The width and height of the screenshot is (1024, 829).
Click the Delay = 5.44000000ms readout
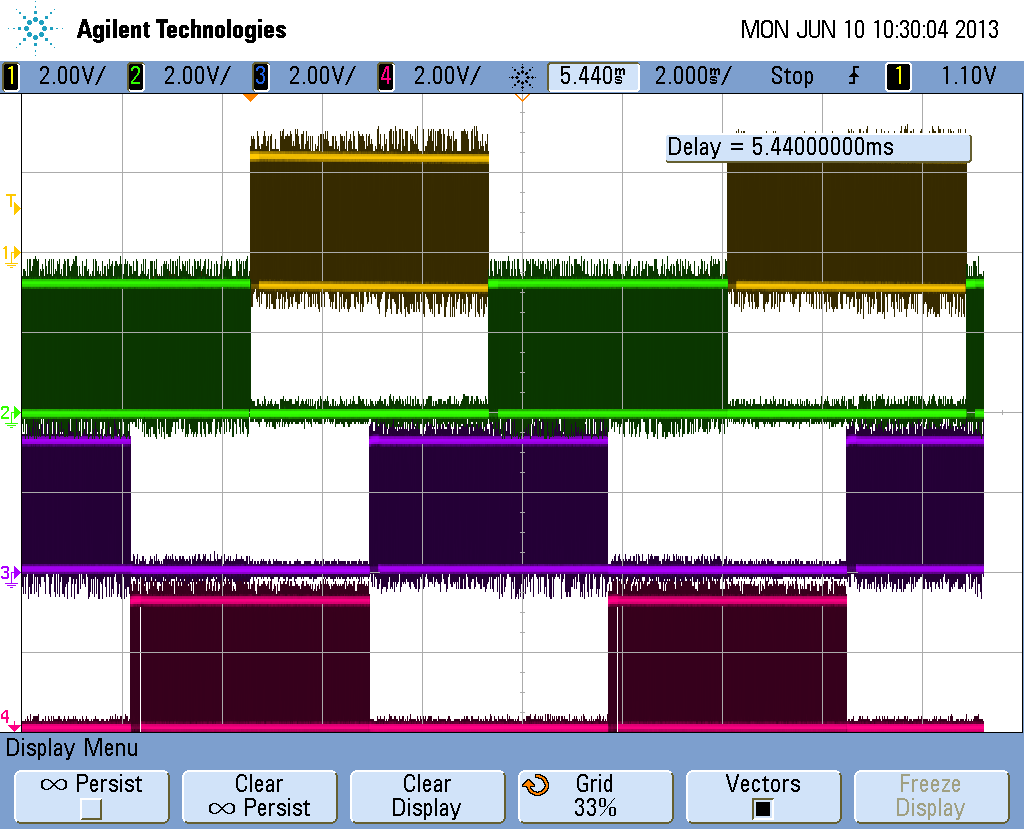(x=818, y=148)
